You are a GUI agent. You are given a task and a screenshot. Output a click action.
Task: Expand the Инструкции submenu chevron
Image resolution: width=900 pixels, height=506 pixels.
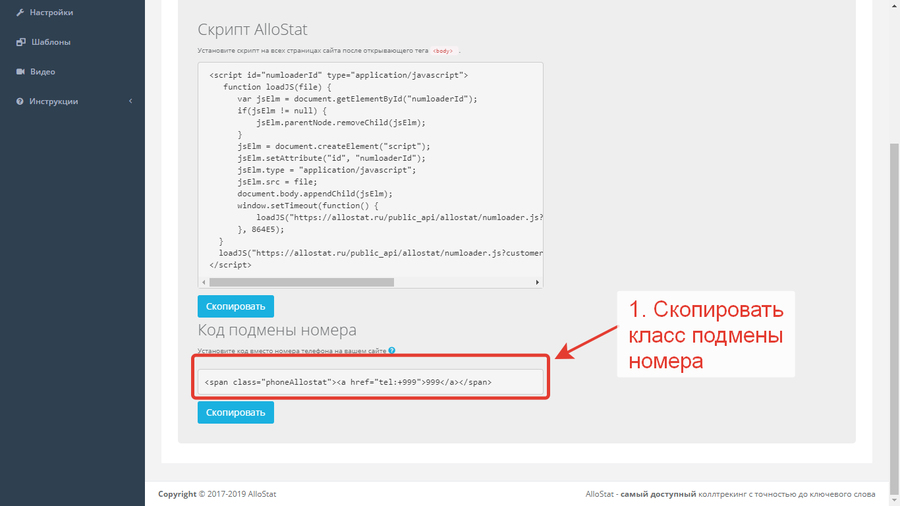click(x=130, y=101)
